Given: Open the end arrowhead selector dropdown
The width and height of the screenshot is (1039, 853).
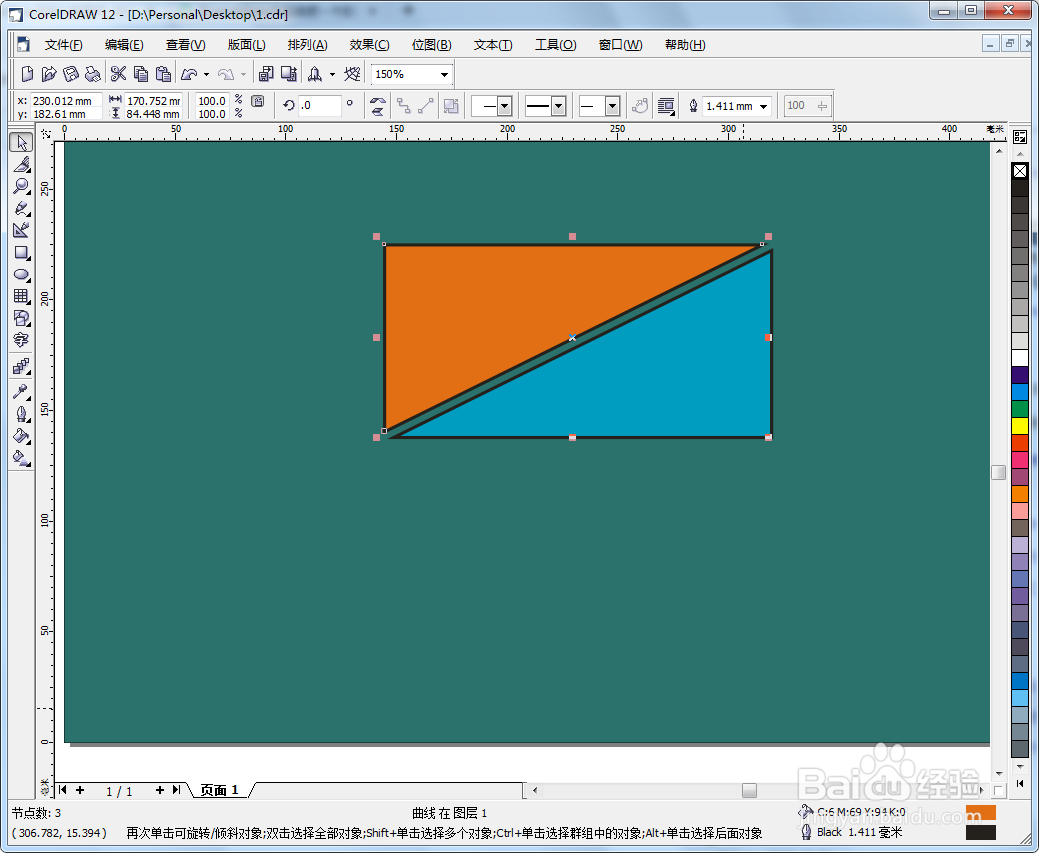Looking at the screenshot, I should click(613, 106).
